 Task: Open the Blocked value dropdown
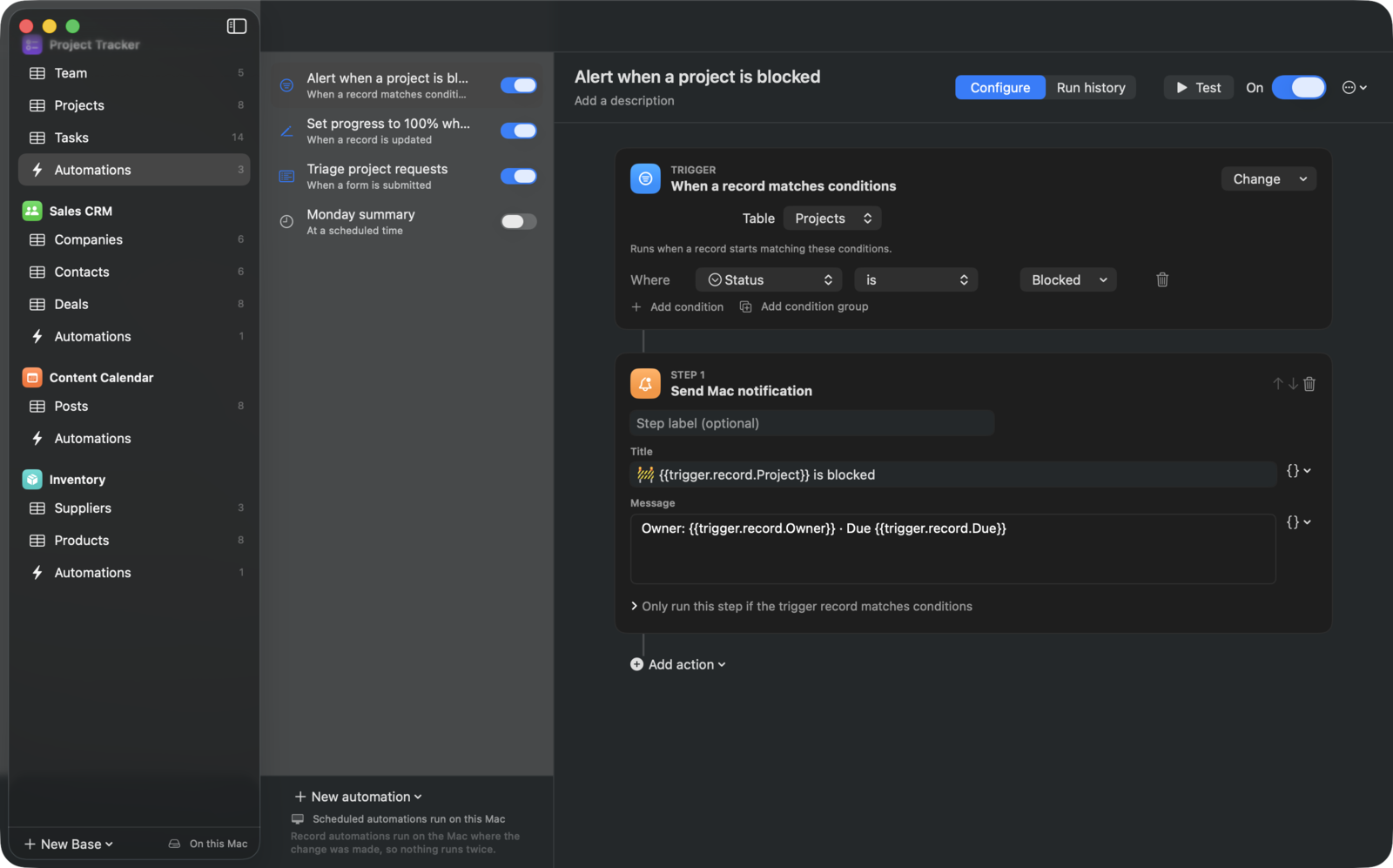click(1068, 279)
